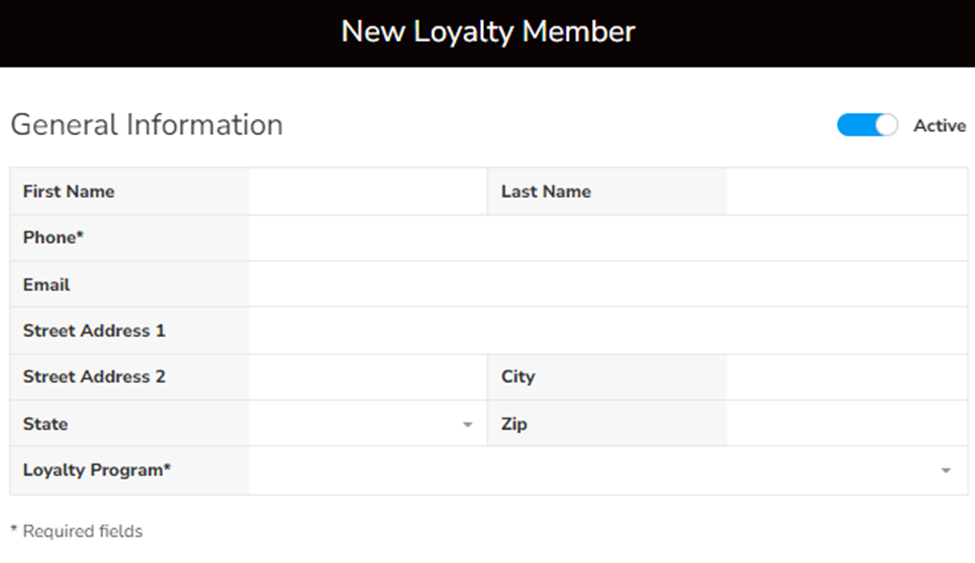This screenshot has width=975, height=563.
Task: Expand the Loyalty Program dropdown arrow
Action: pos(946,471)
